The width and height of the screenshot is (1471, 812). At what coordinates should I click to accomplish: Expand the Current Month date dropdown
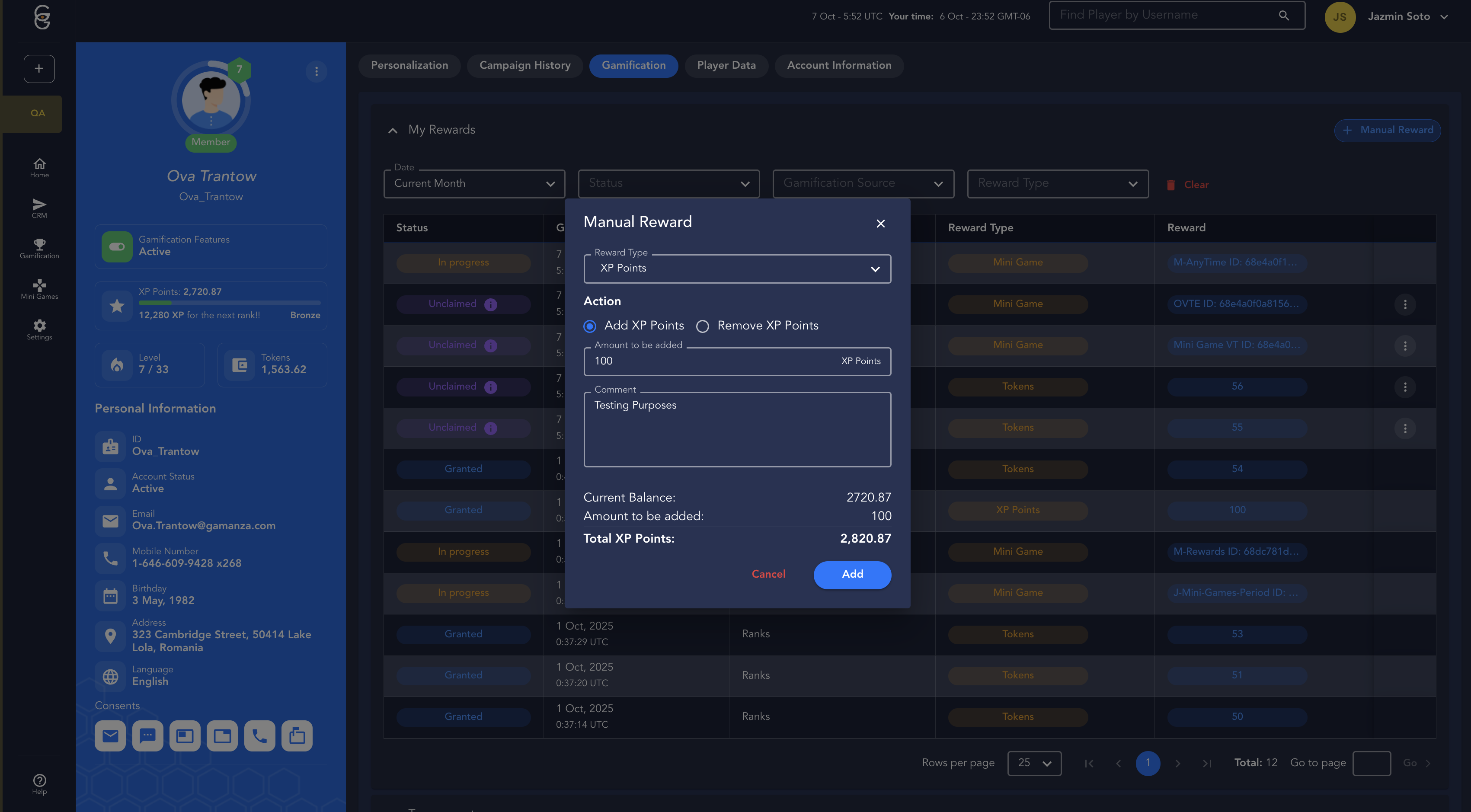coord(474,184)
